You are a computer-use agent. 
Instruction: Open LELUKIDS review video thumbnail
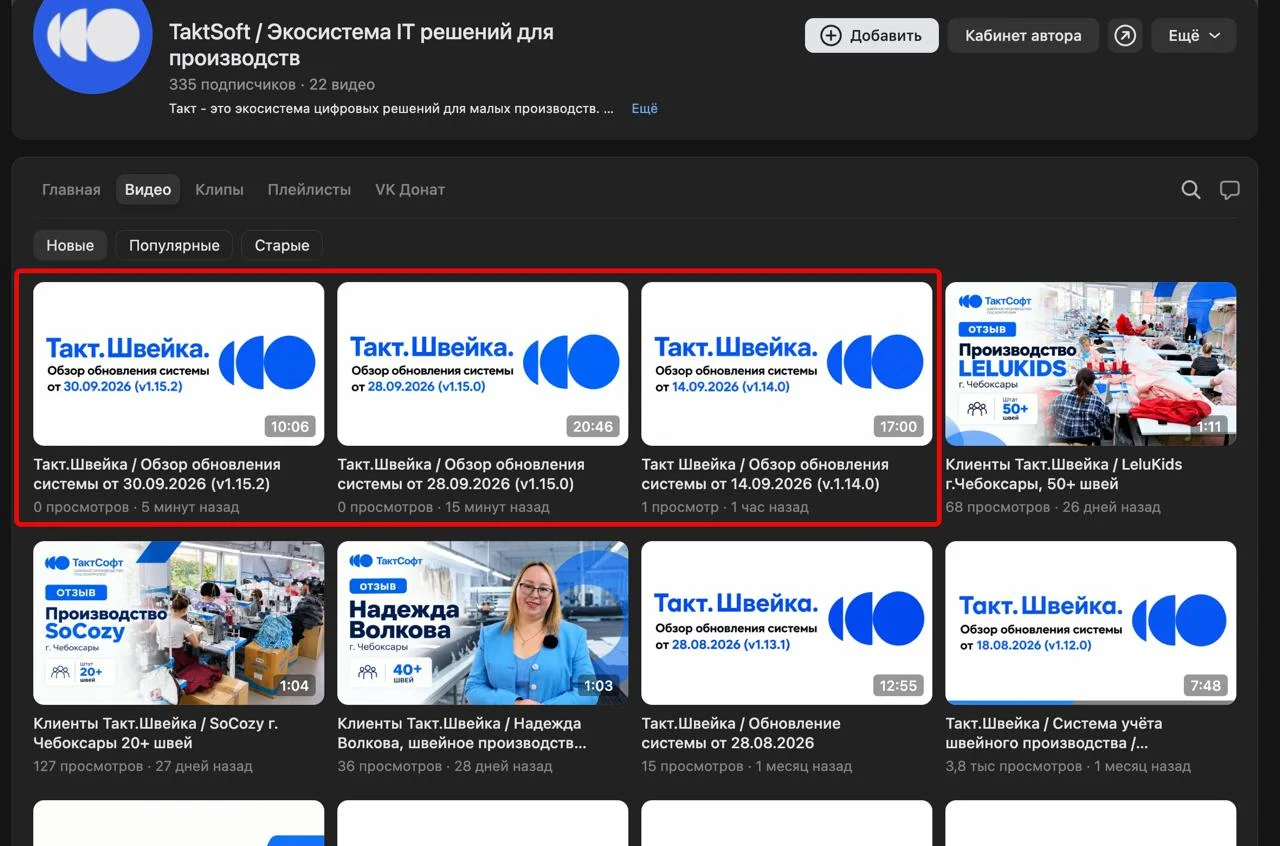(x=1091, y=364)
